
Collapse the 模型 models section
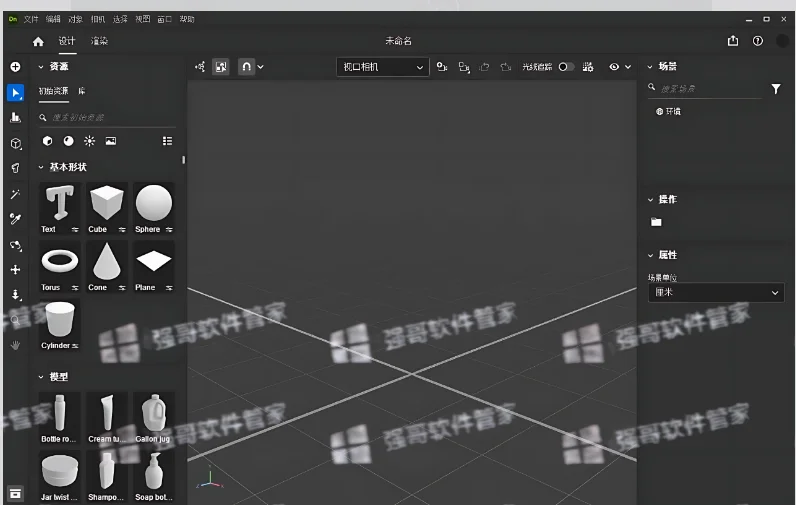41,377
